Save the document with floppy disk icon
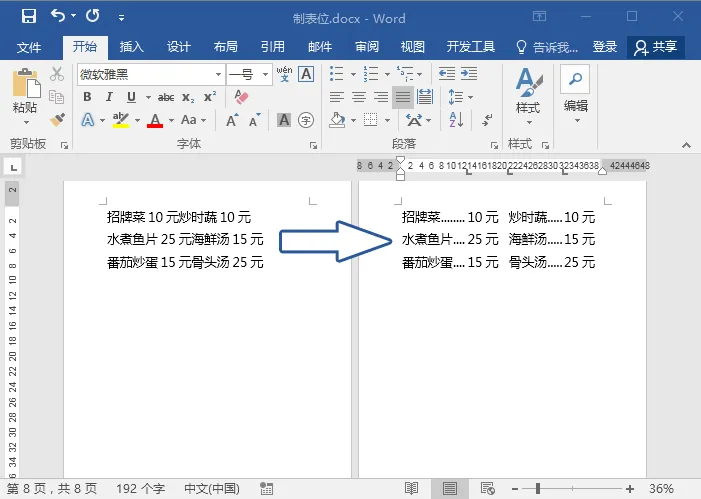The image size is (701, 499). tap(29, 17)
